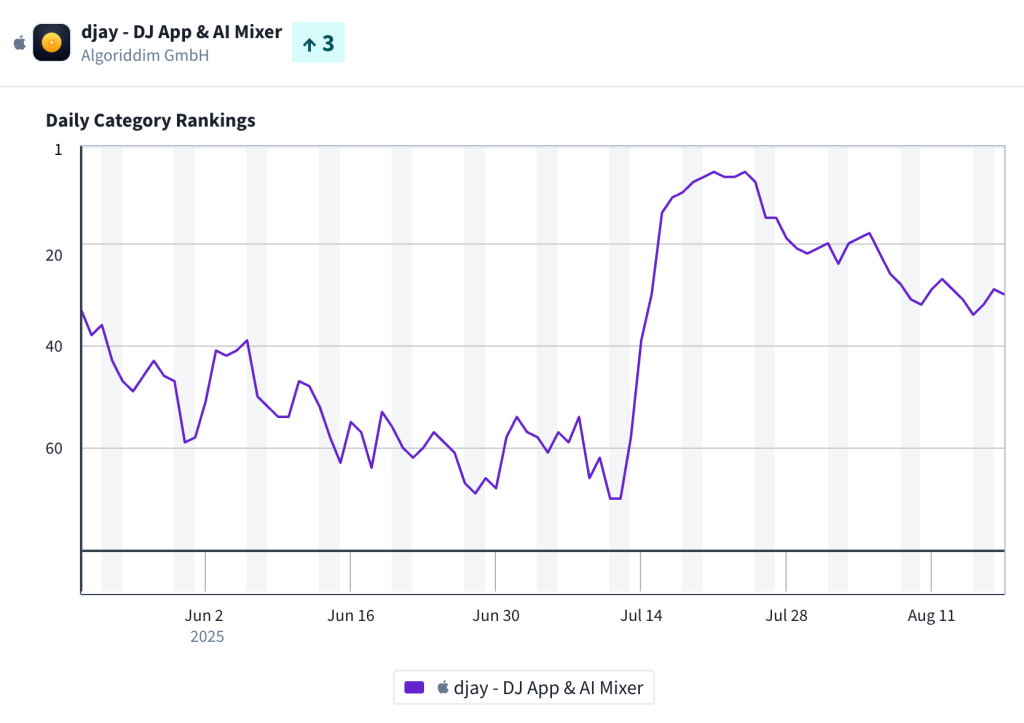Viewport: 1024px width, 723px height.
Task: Click the Aug 11 date label
Action: pos(931,615)
